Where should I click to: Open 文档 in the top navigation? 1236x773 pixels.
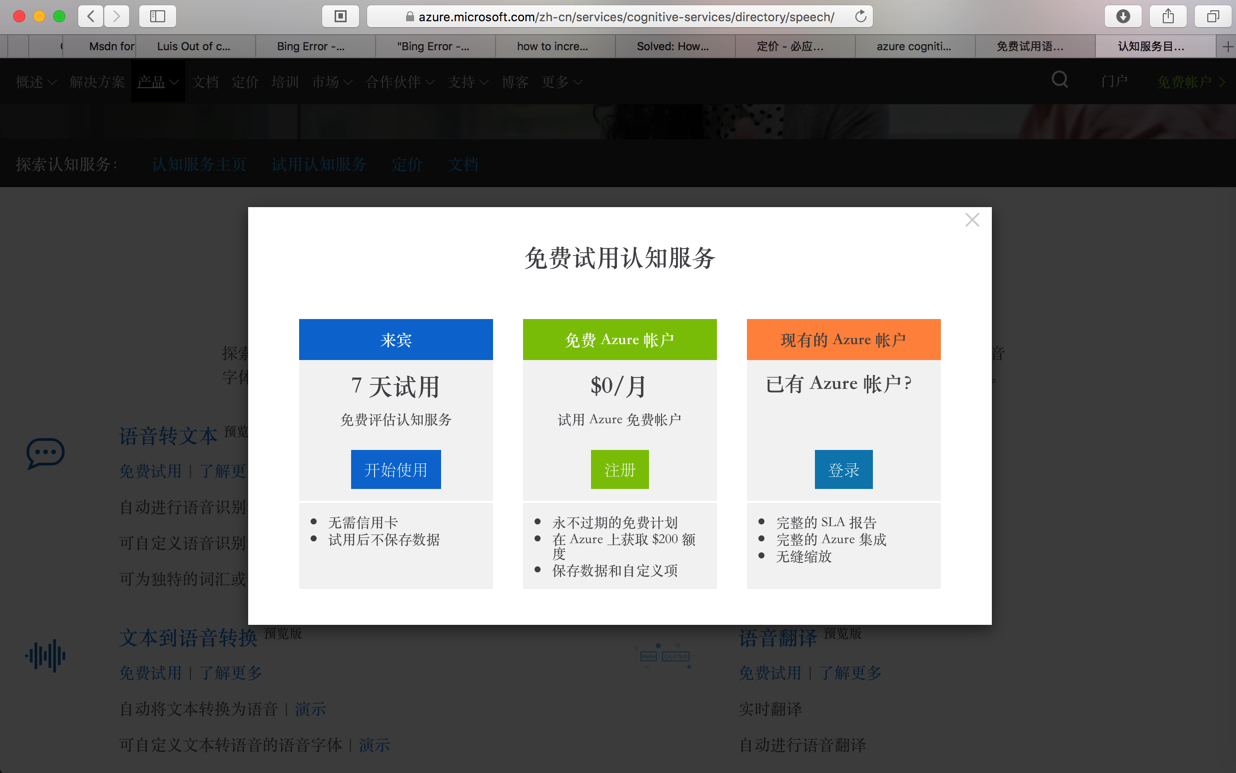coord(205,82)
